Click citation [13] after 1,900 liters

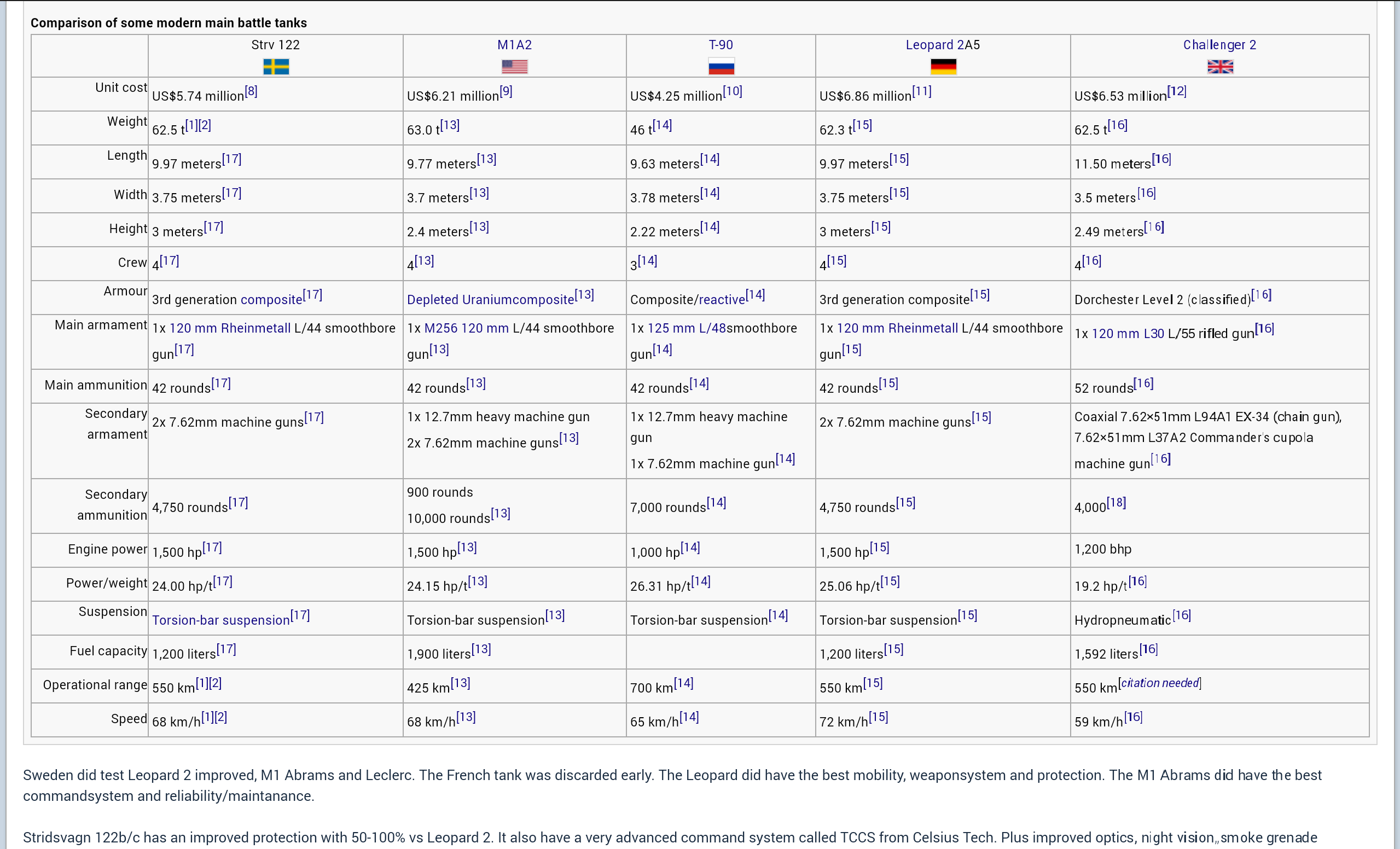[x=481, y=649]
